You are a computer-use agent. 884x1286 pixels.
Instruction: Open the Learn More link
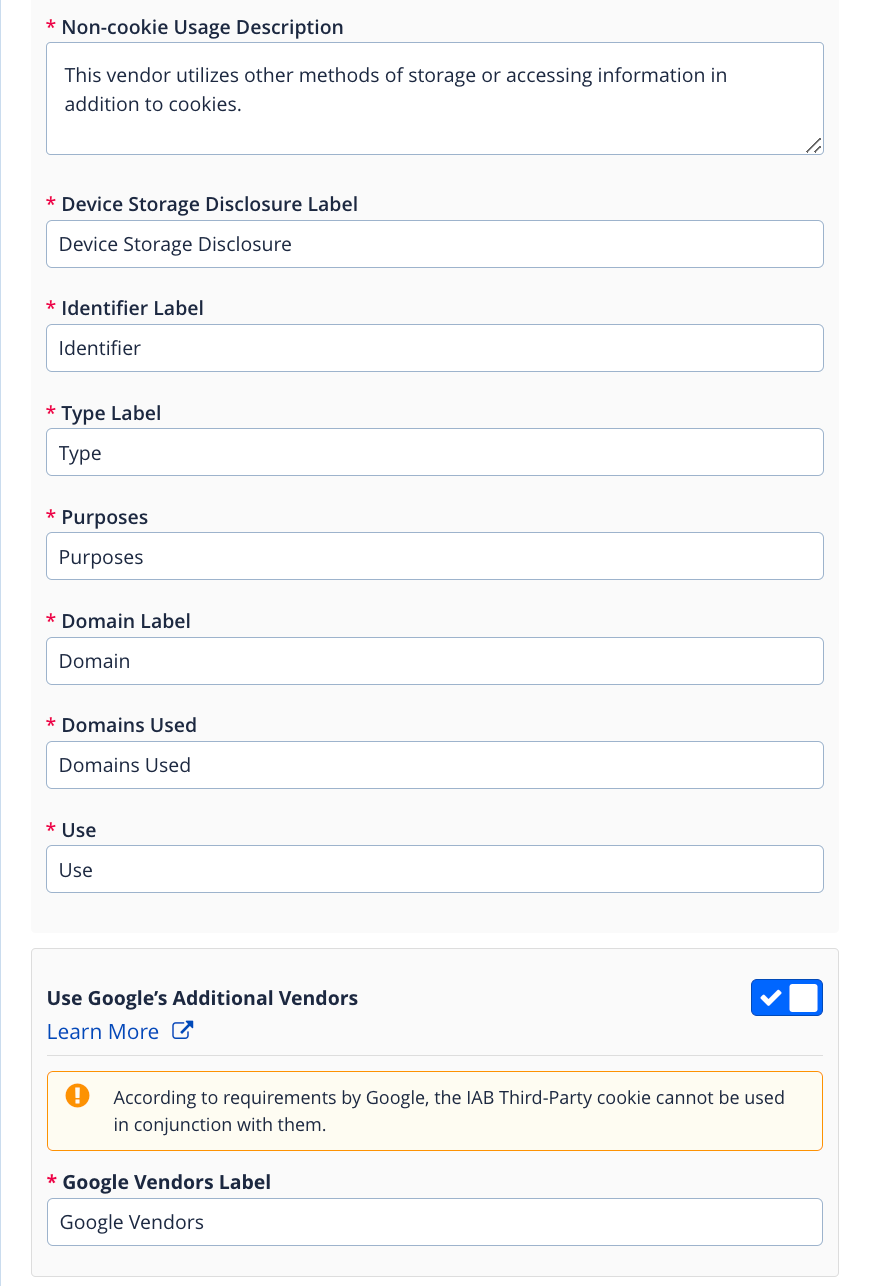point(103,1032)
